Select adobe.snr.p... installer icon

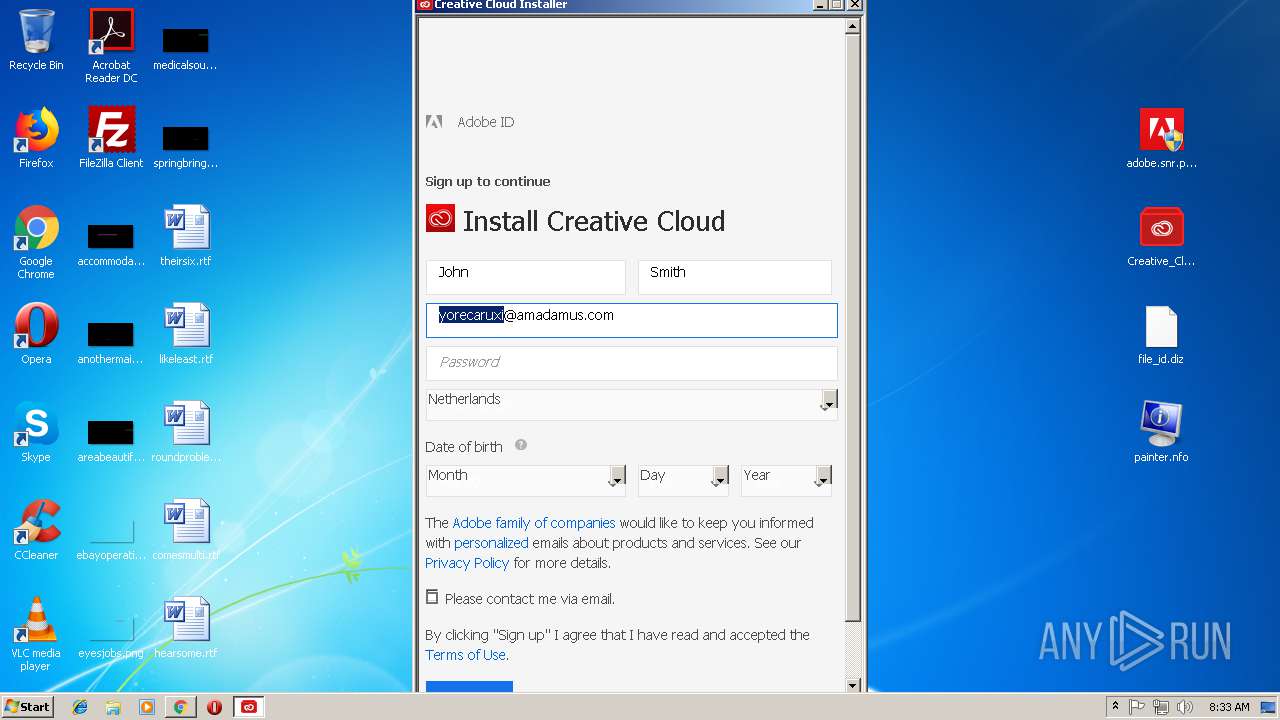tap(1161, 138)
